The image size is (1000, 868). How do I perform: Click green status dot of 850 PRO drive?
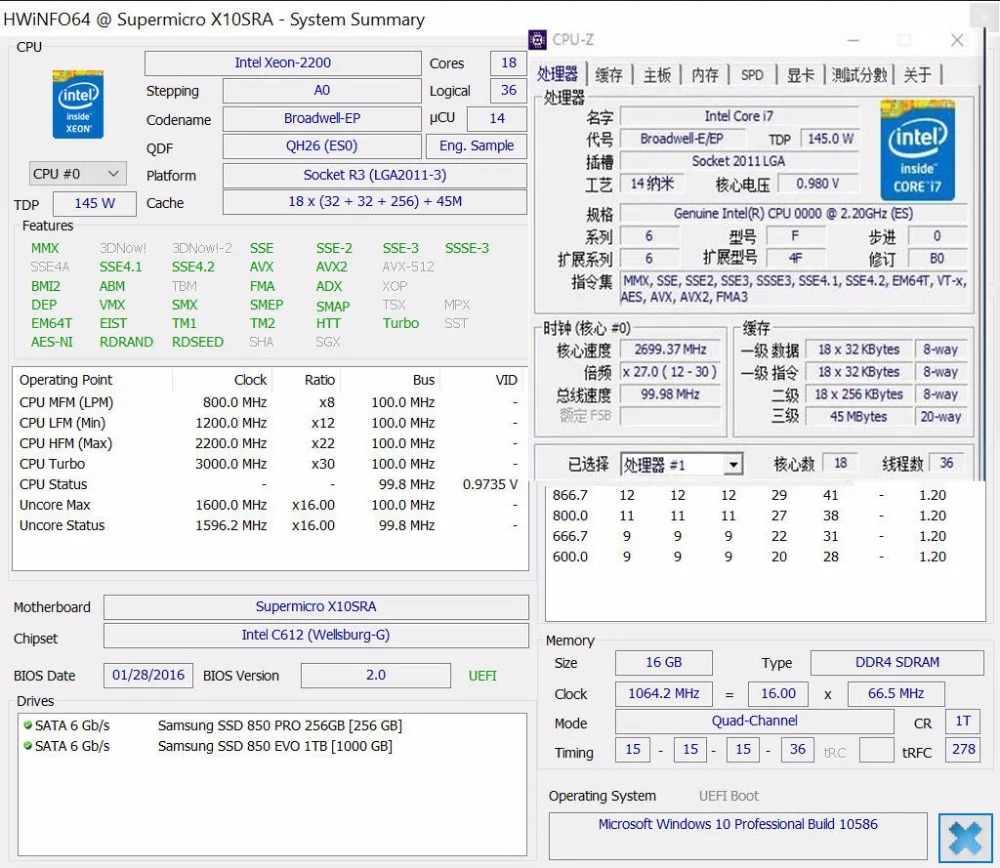(27, 725)
